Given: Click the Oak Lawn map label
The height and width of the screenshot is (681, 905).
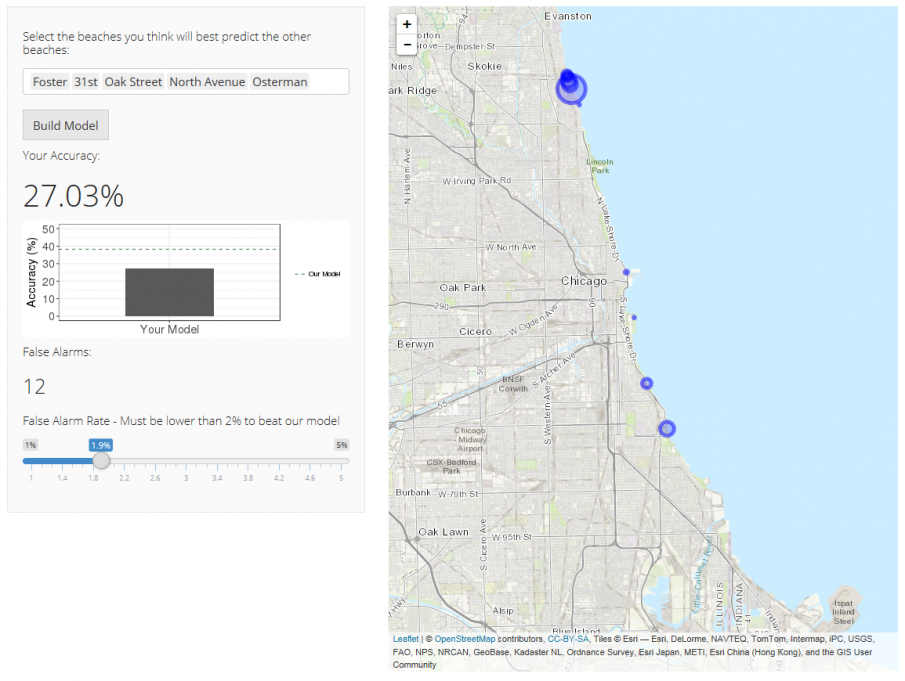Looking at the screenshot, I should click(x=443, y=532).
